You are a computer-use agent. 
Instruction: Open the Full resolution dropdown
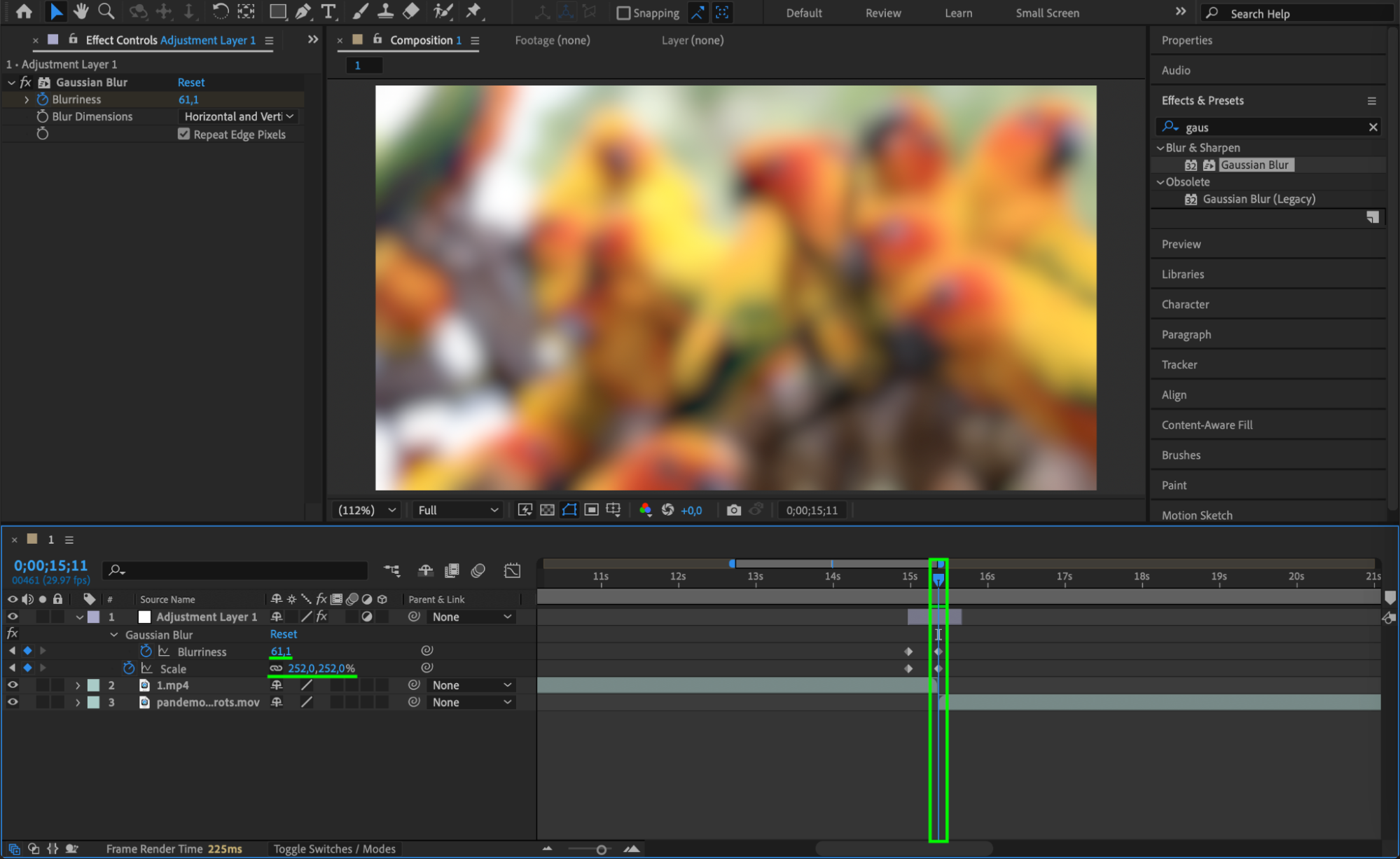457,510
